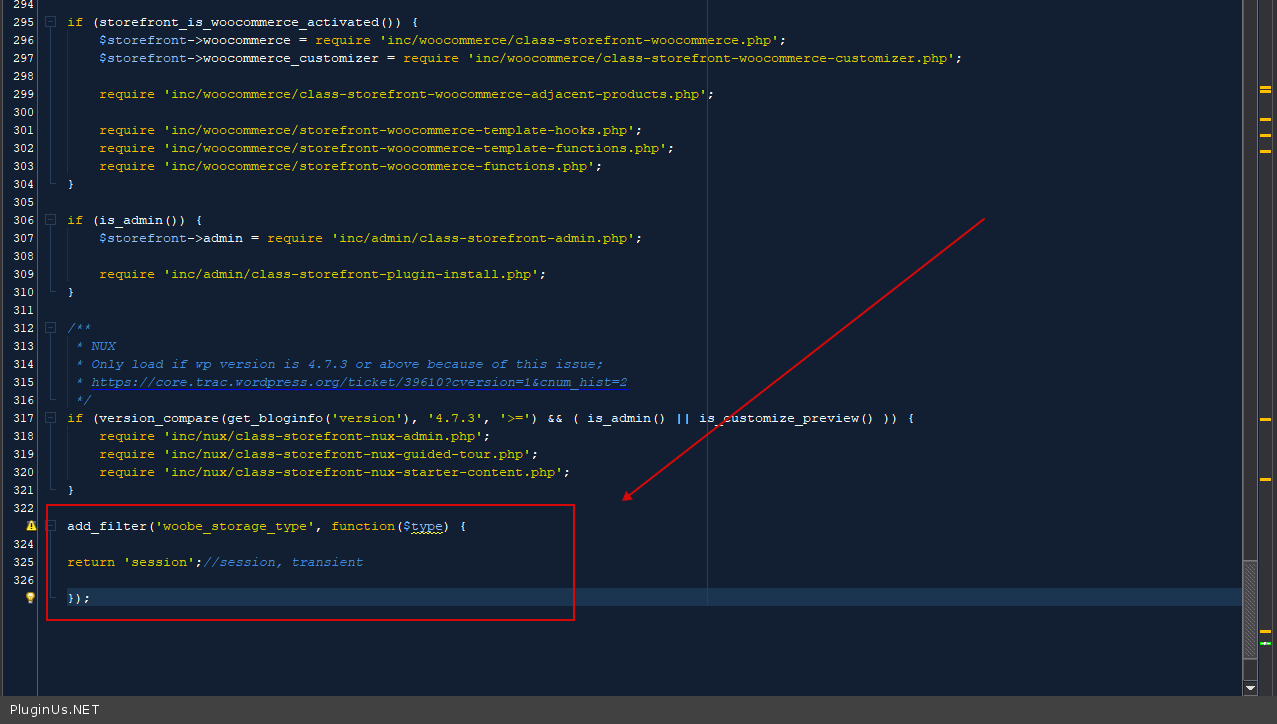The image size is (1277, 724).
Task: Fold the NUX doc comment block
Action: [50, 328]
